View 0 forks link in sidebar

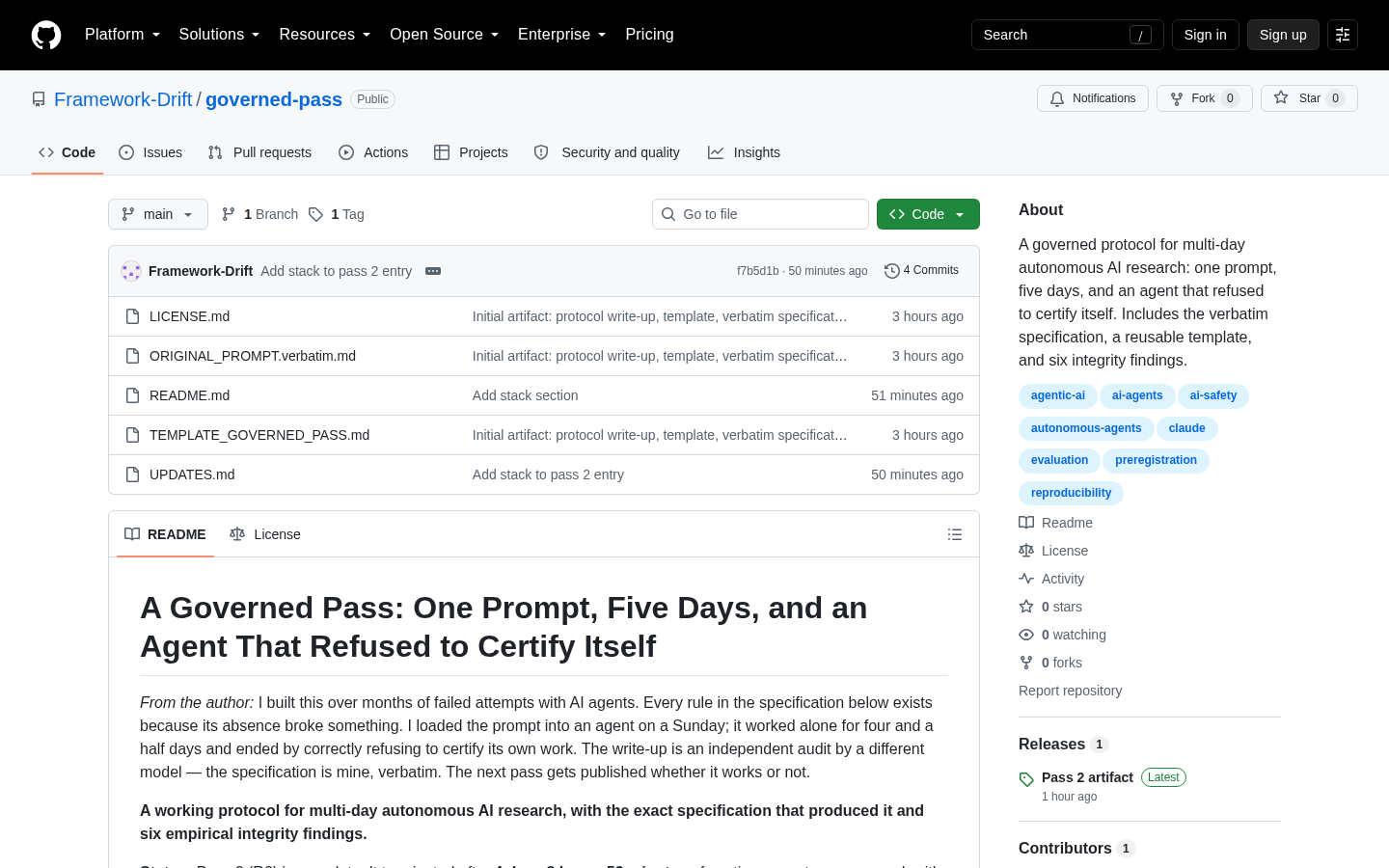[x=1050, y=663]
